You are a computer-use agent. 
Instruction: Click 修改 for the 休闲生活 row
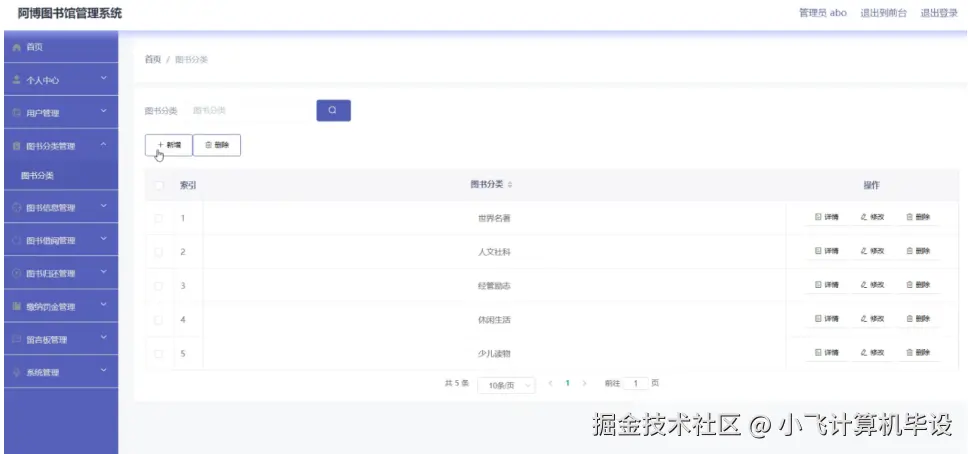[x=872, y=319]
